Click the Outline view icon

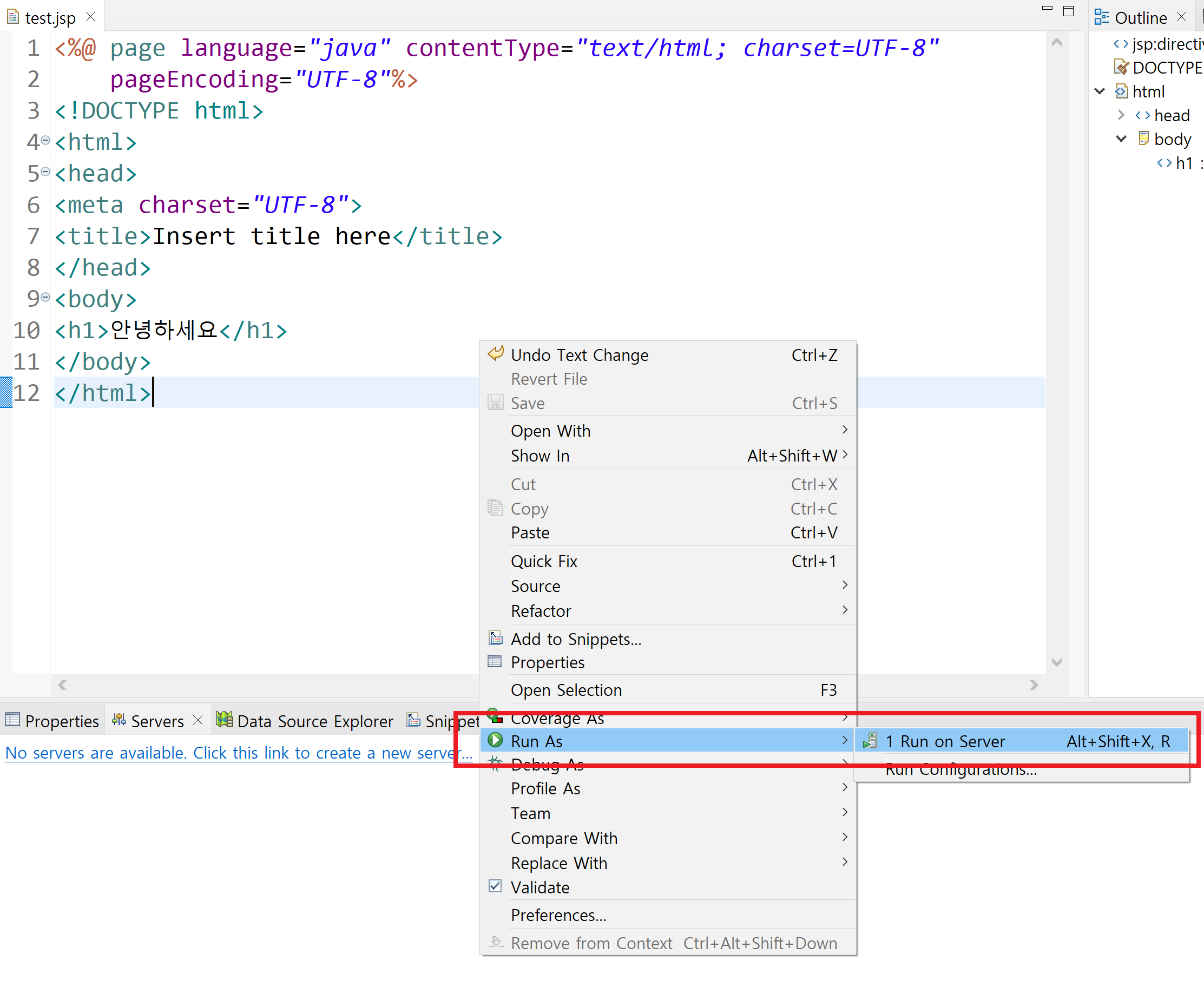(x=1101, y=17)
